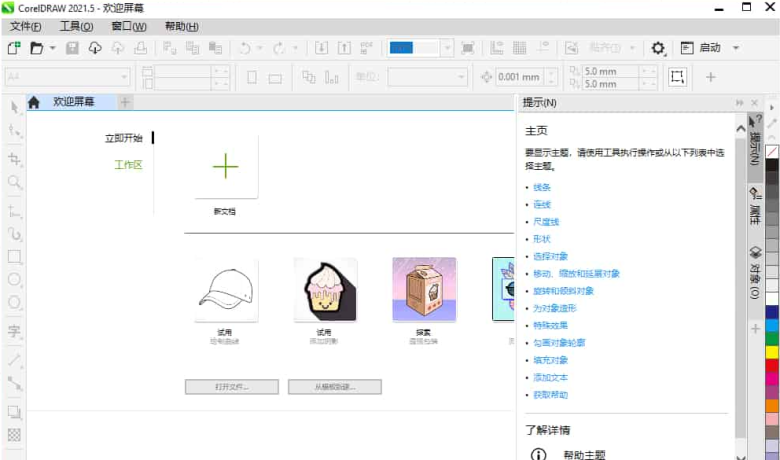780x460 pixels.
Task: Click the Print icon
Action: 140,48
